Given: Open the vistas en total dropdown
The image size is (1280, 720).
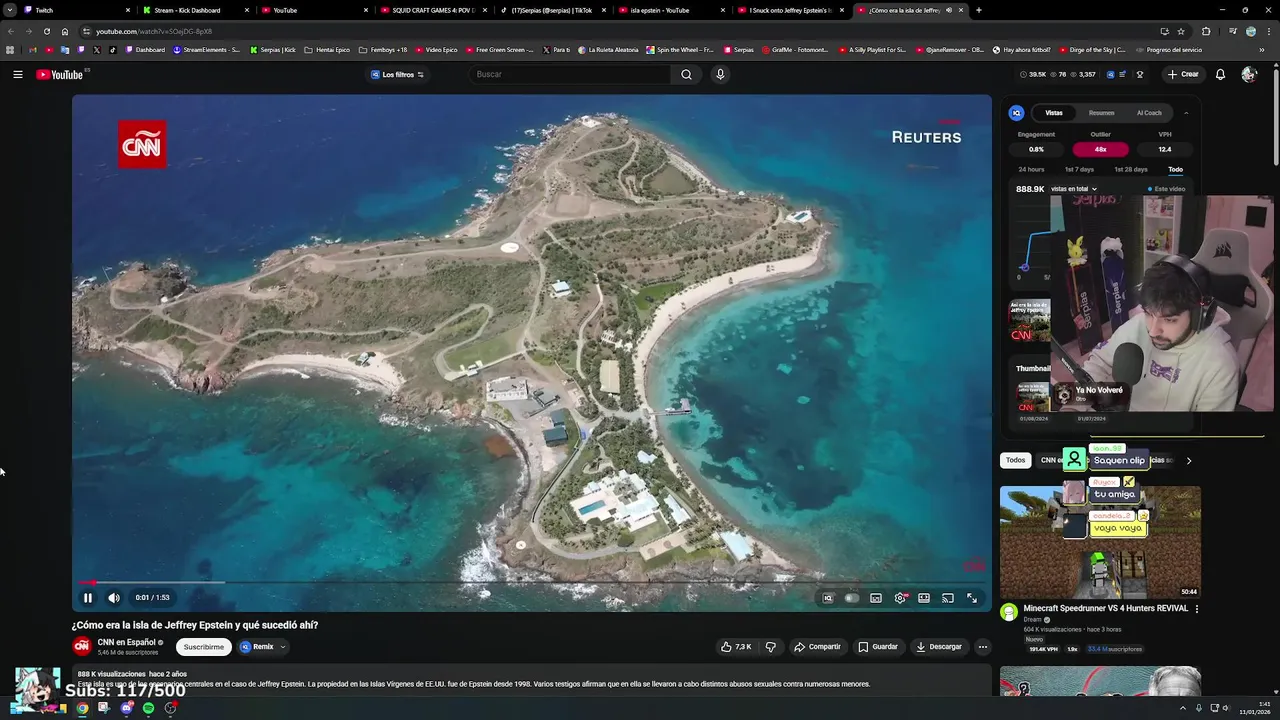Looking at the screenshot, I should point(1074,189).
